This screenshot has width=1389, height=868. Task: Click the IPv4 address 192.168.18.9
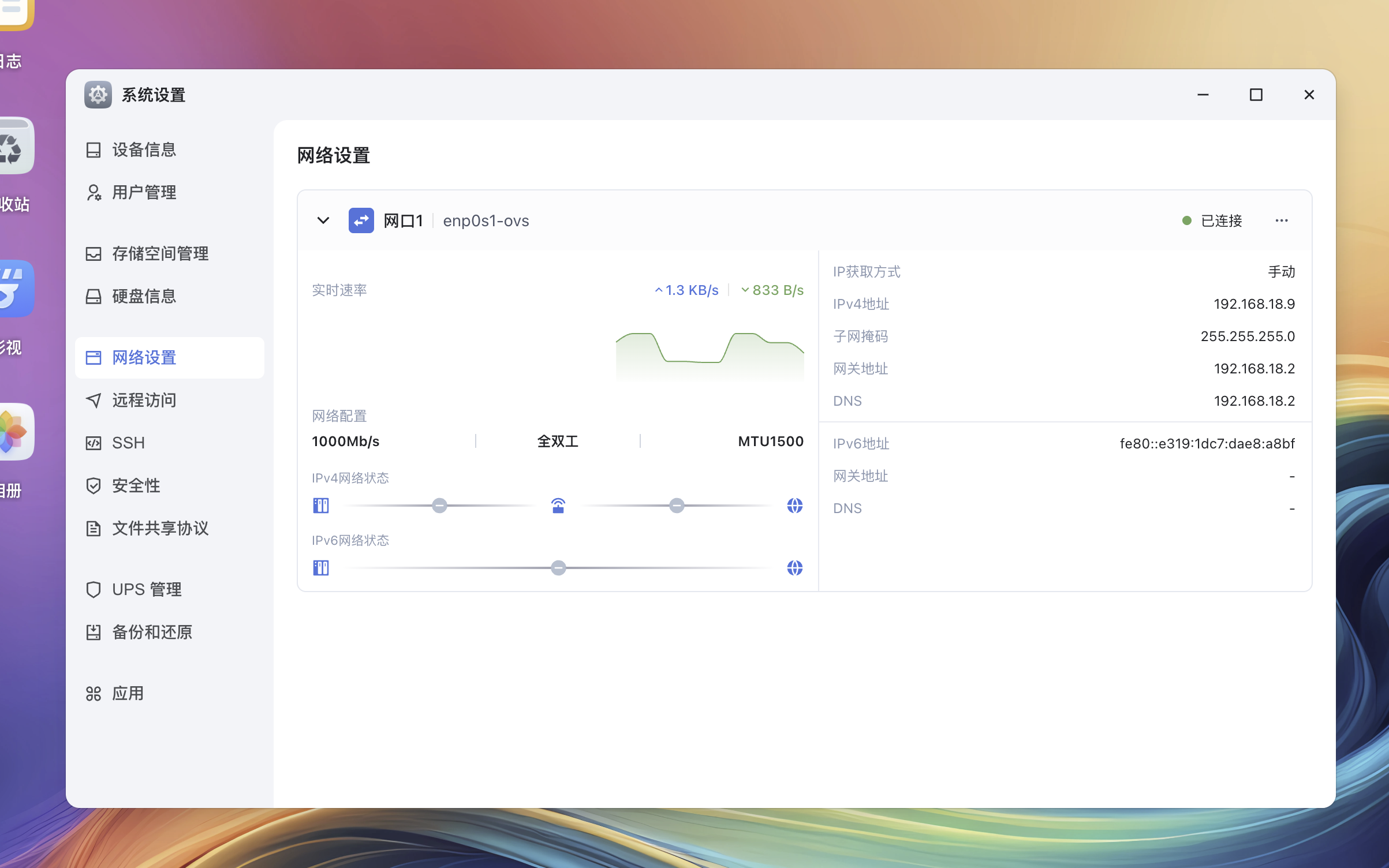coord(1254,304)
